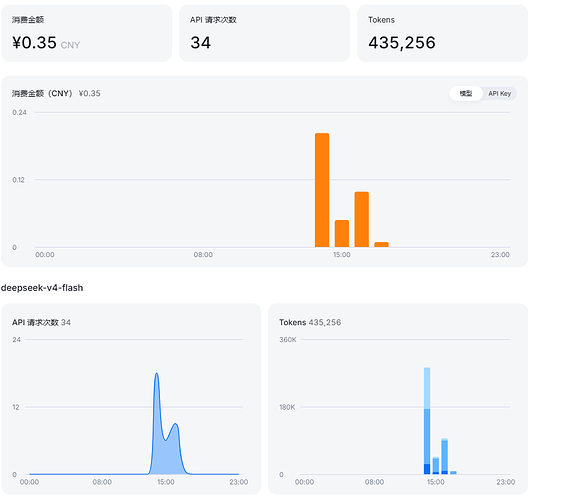Switch the chart view to API Key

click(499, 94)
